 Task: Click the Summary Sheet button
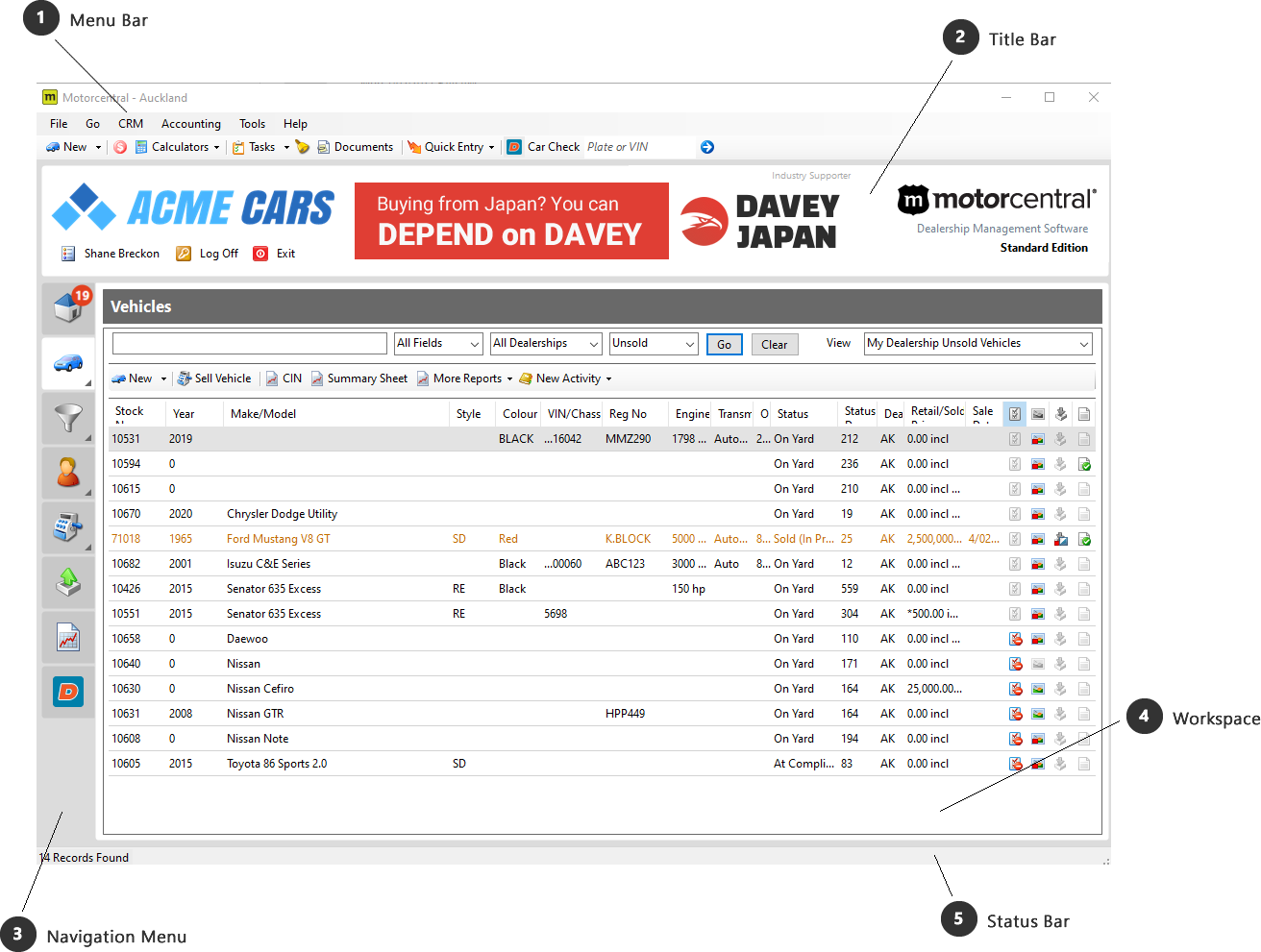(359, 378)
